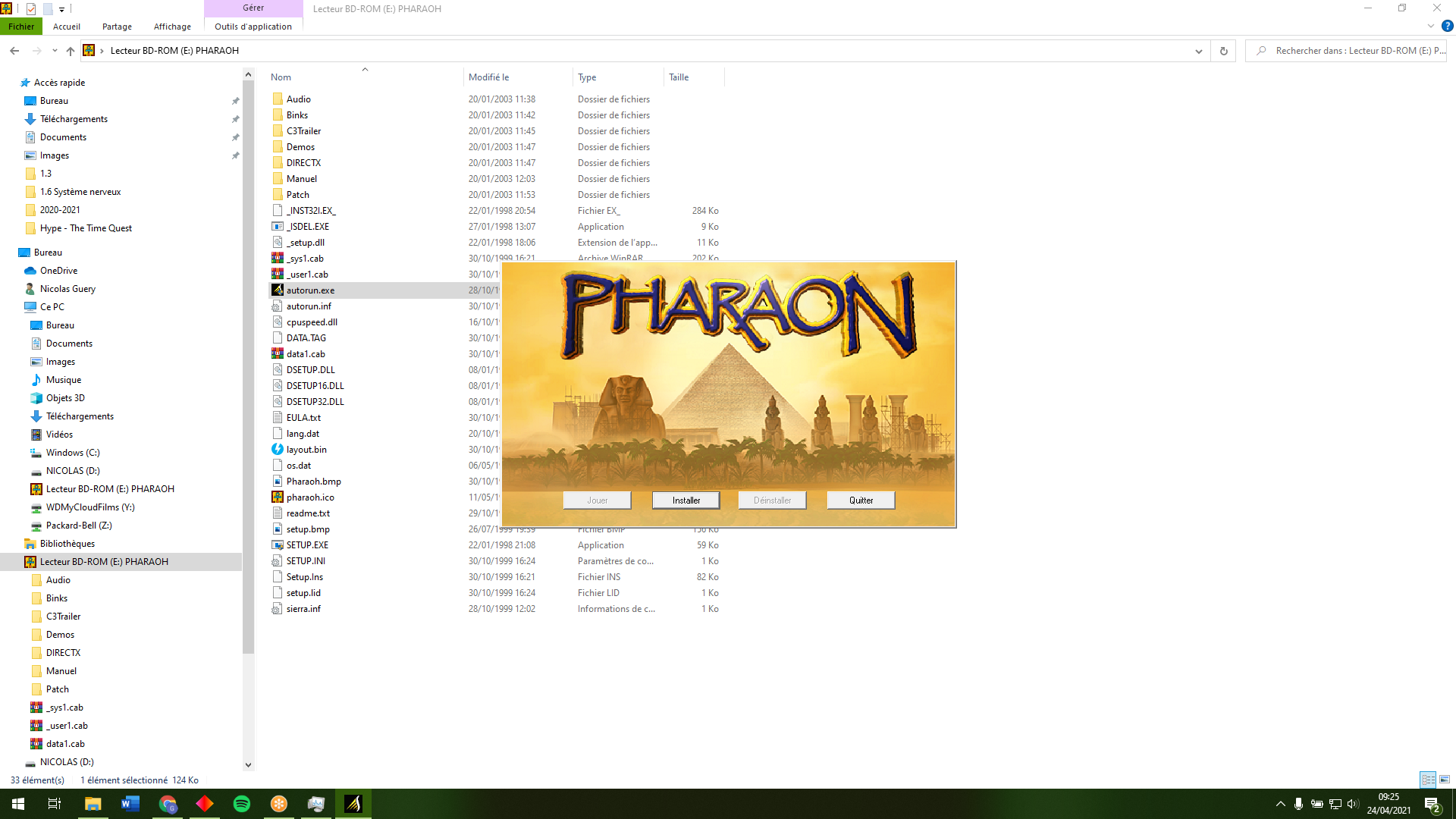This screenshot has height=819, width=1456.
Task: Expand the ribbon with chevron
Action: (x=1430, y=27)
